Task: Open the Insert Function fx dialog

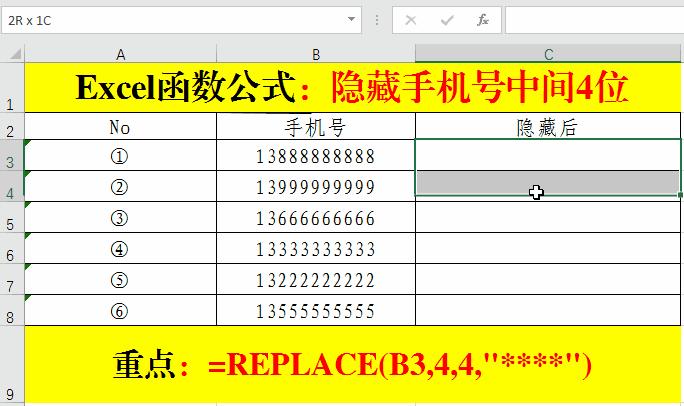Action: (482, 20)
